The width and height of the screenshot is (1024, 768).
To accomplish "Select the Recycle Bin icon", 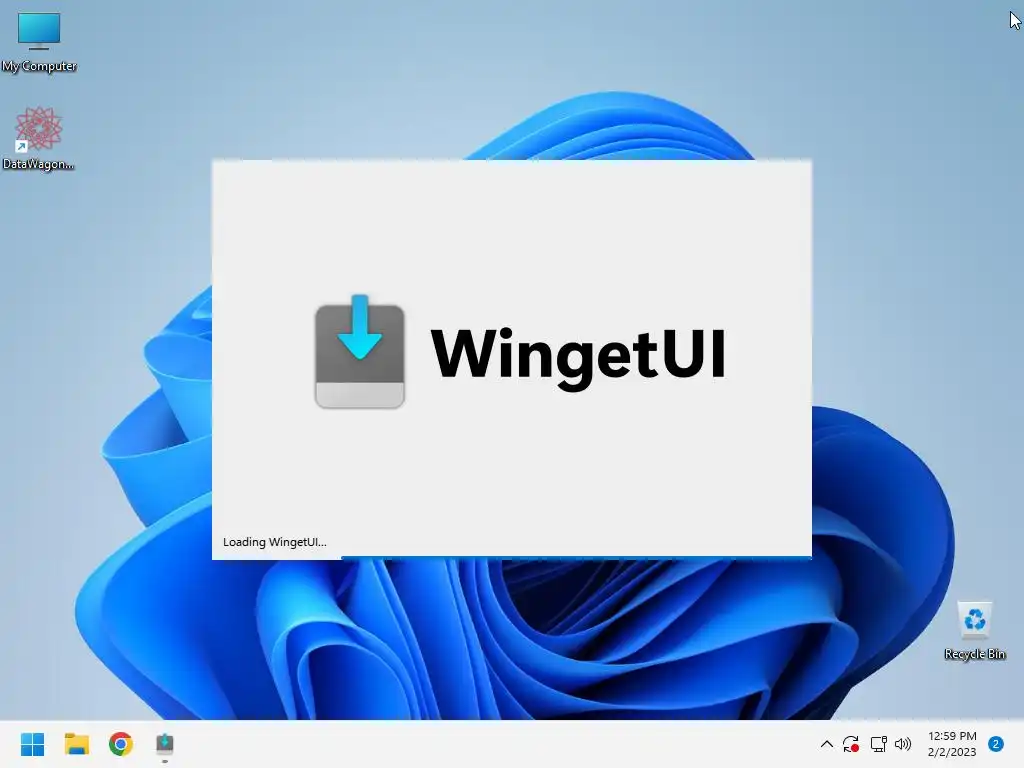I will coord(974,630).
